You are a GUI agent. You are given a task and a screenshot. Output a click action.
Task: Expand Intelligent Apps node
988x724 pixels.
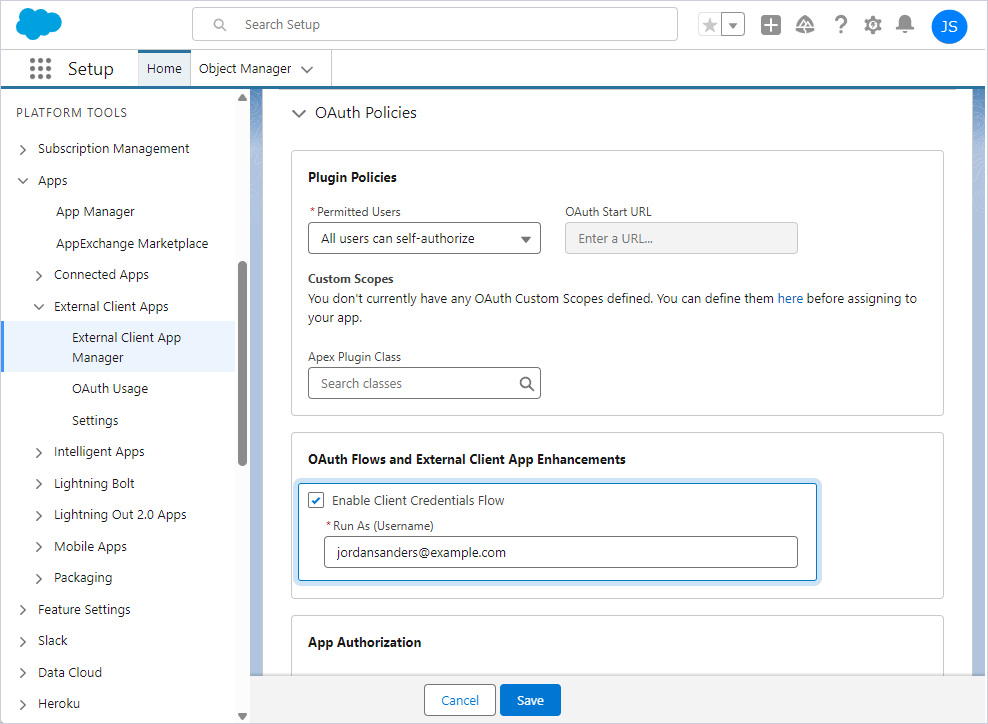pyautogui.click(x=39, y=452)
